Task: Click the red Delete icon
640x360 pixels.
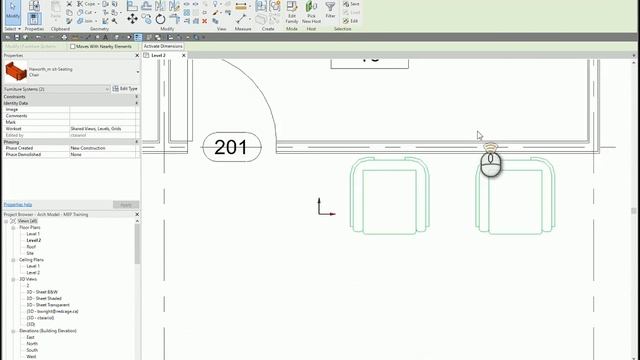Action: (x=204, y=21)
